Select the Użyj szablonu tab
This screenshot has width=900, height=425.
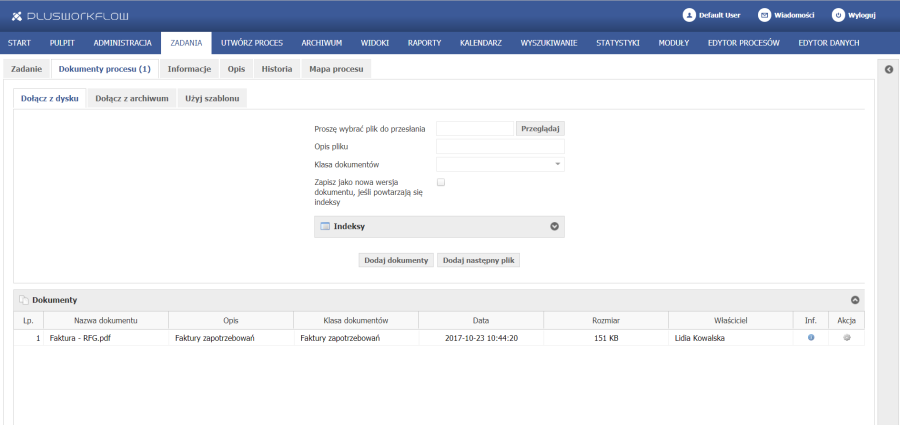[212, 98]
